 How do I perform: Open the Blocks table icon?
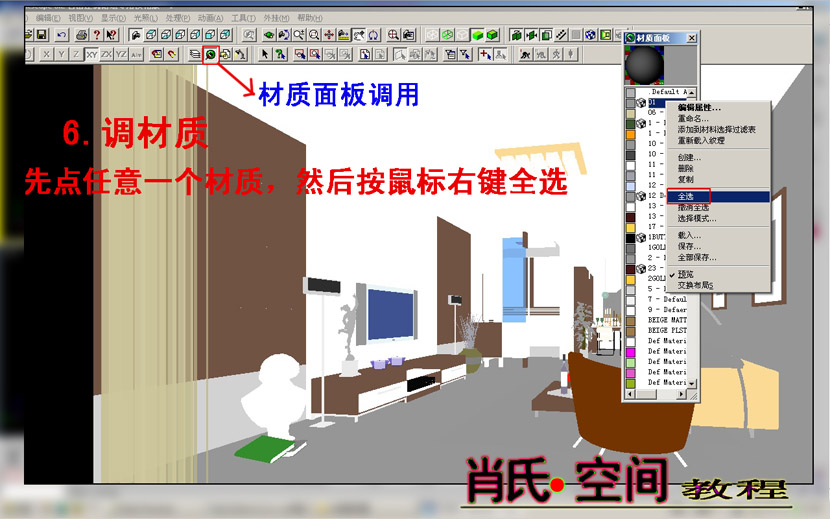click(x=226, y=55)
